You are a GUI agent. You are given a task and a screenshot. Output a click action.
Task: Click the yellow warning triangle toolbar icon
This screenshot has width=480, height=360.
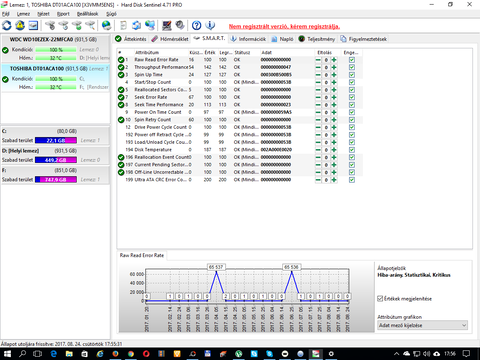20,25
